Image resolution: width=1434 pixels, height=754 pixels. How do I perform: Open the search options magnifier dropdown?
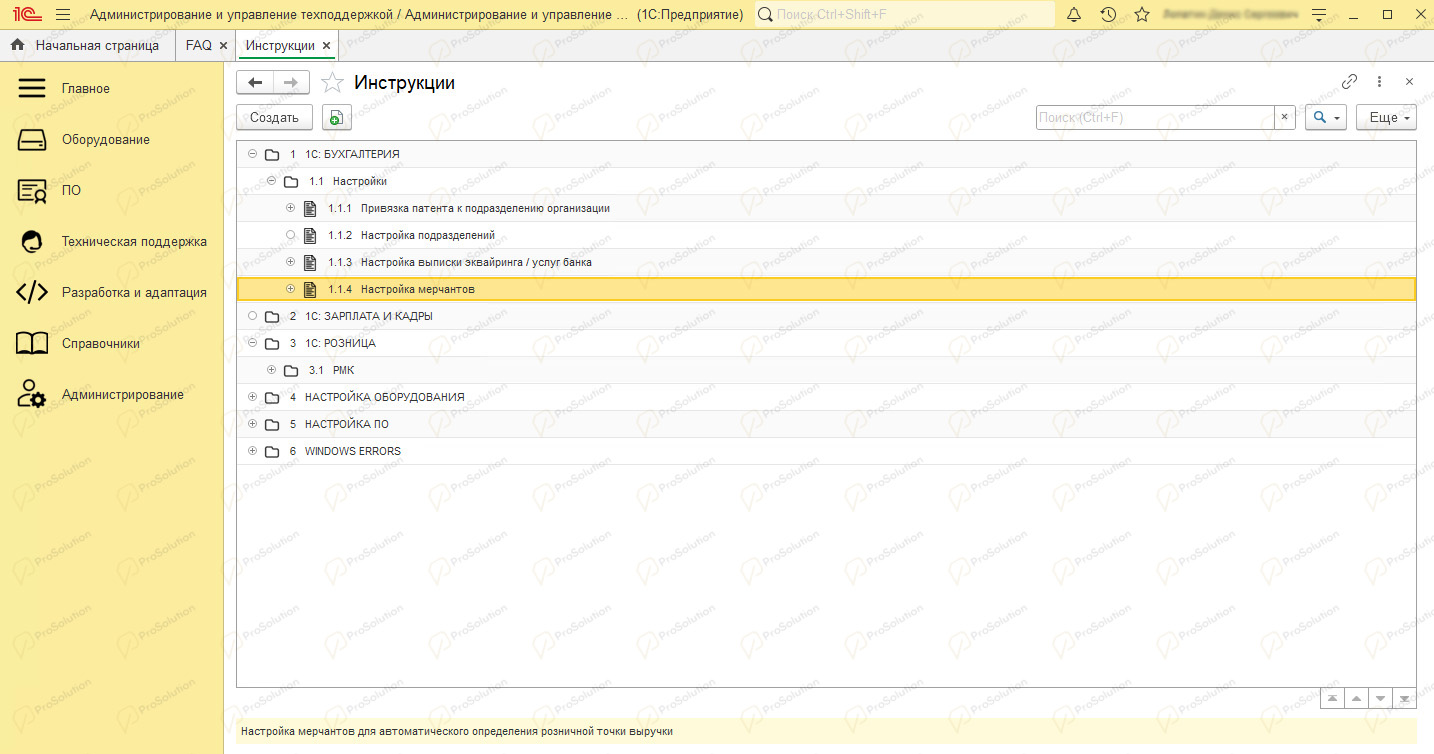tap(1326, 118)
